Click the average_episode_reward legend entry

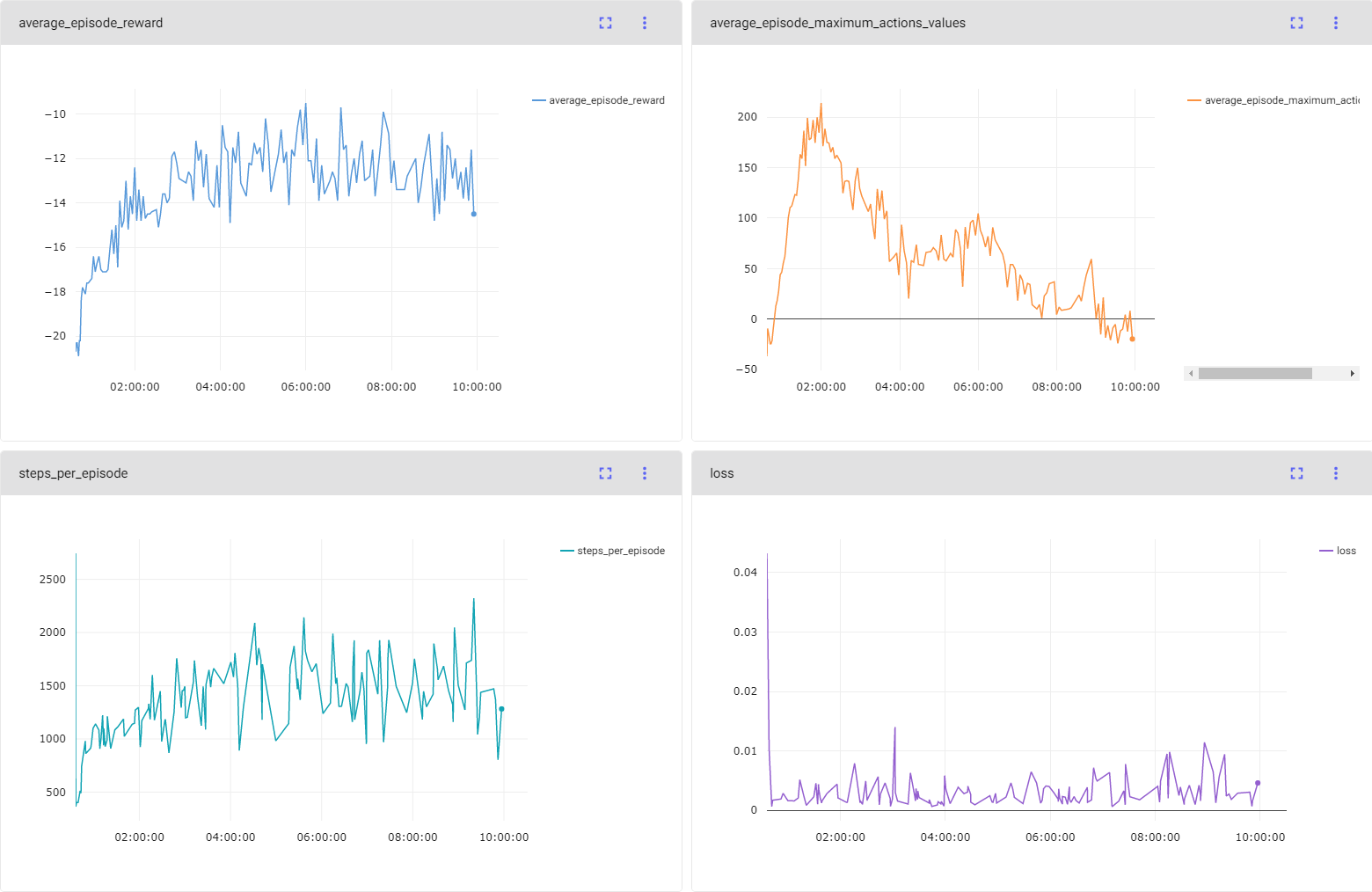[x=599, y=100]
